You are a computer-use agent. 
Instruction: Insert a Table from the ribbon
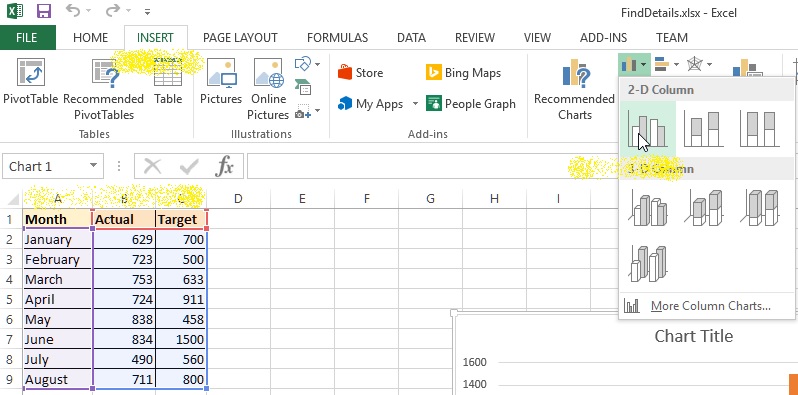tap(168, 81)
